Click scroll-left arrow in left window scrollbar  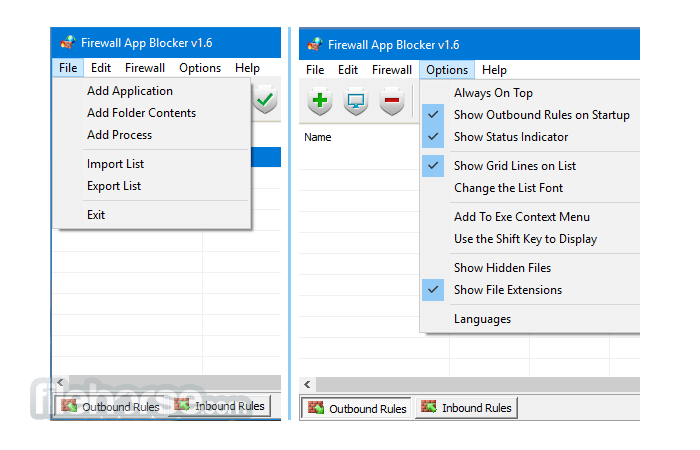point(60,383)
